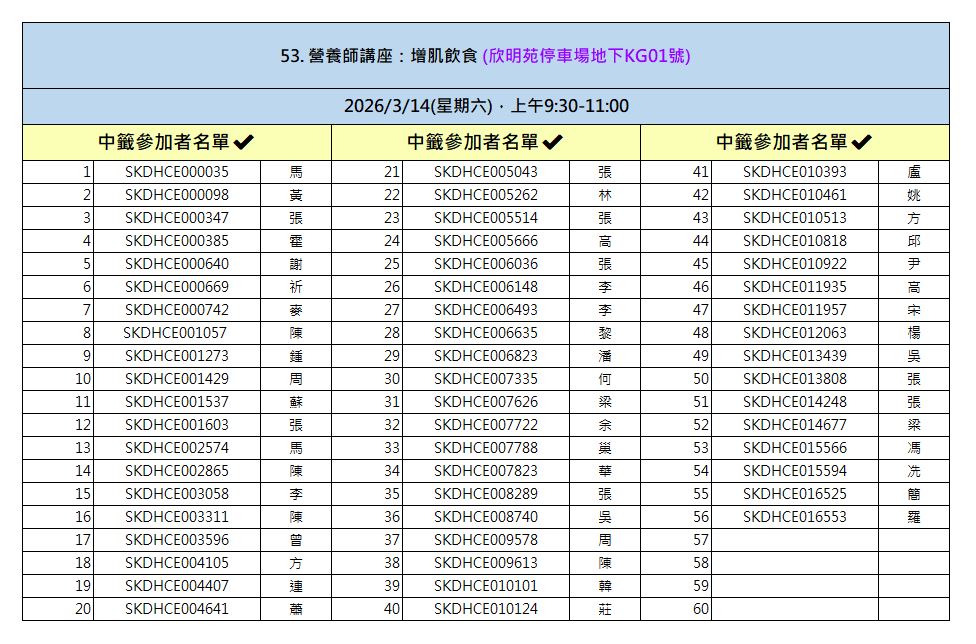Select the surname cell 霍
976x644 pixels.
pyautogui.click(x=295, y=241)
